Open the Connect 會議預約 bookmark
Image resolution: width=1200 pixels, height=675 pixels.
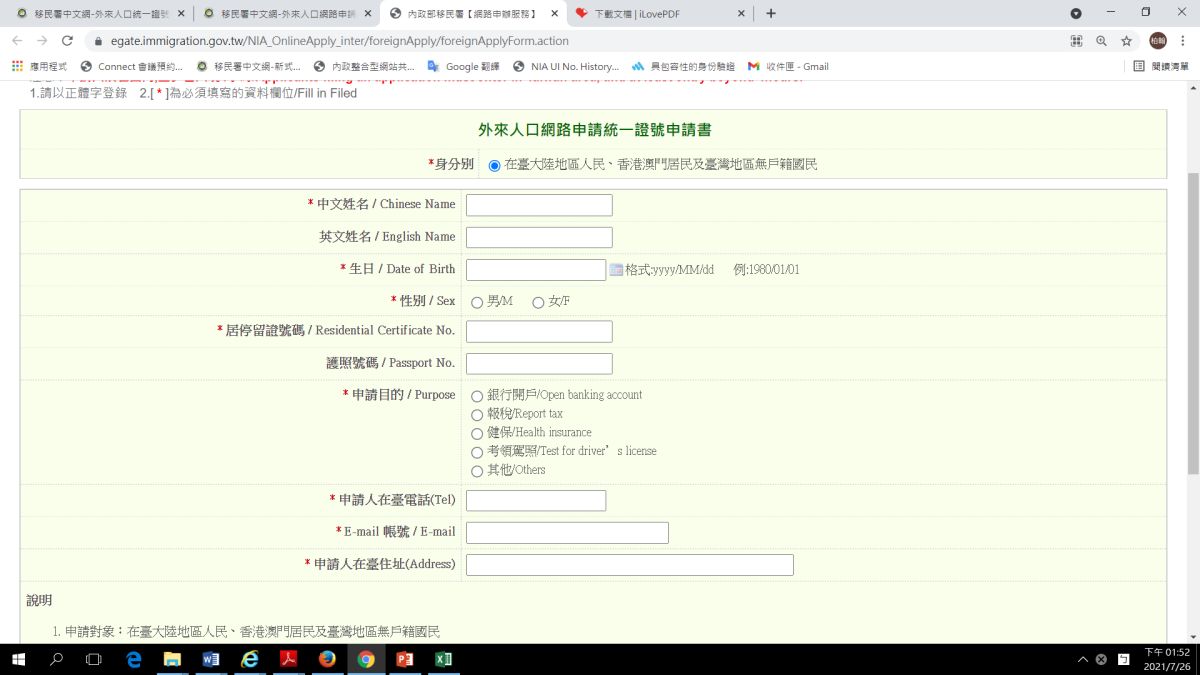point(131,66)
